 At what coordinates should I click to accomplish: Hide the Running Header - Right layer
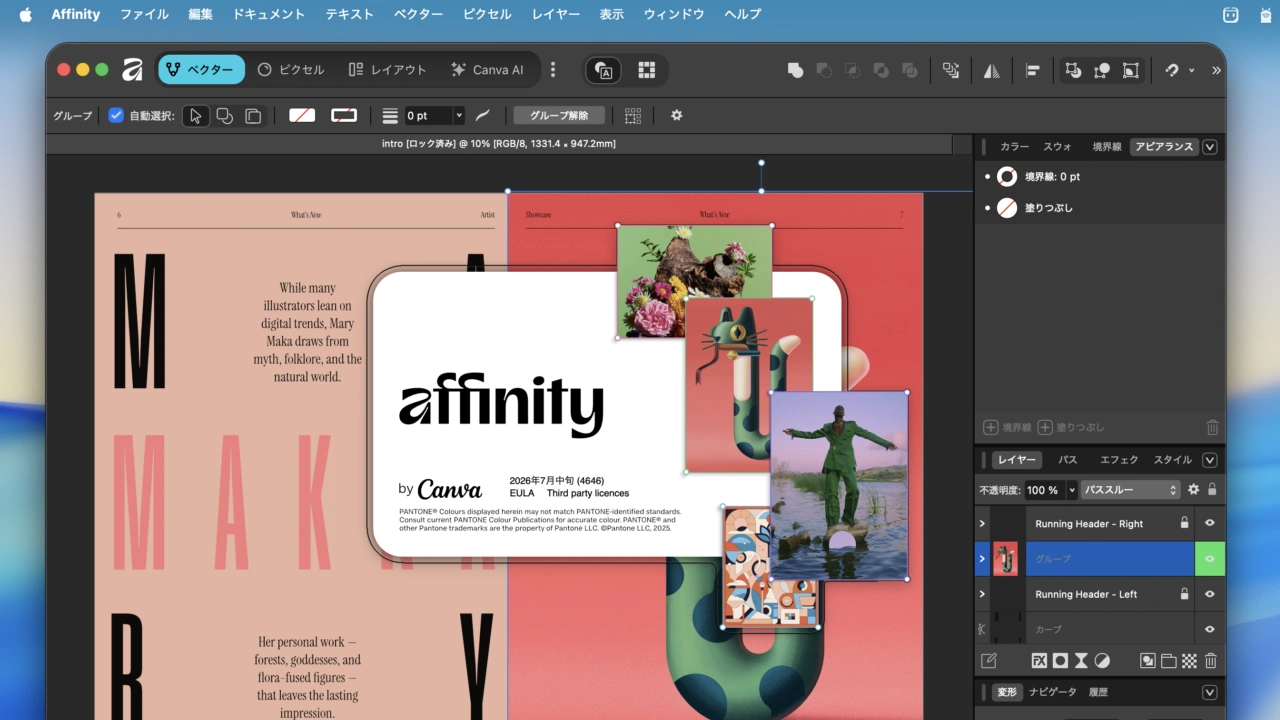[1209, 523]
